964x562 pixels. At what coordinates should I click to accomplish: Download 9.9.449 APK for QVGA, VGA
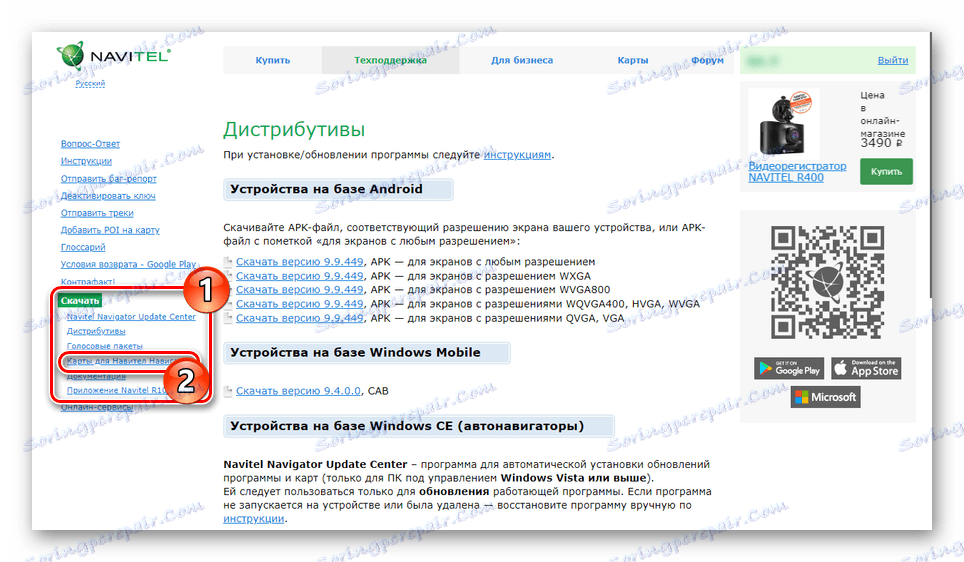[x=299, y=319]
